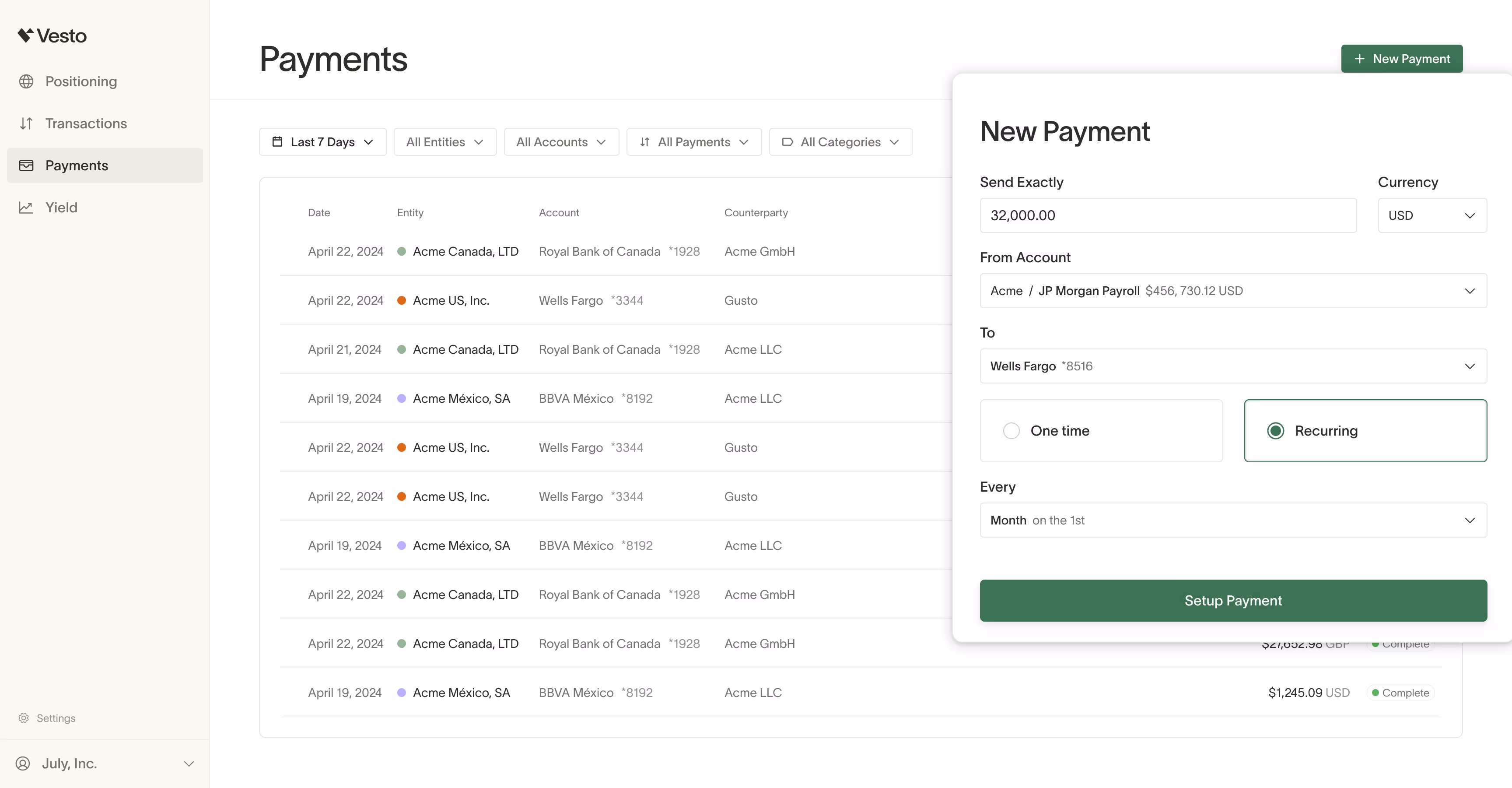Click the Transactions arrows icon
Screen dimensions: 1512x788
pos(26,123)
